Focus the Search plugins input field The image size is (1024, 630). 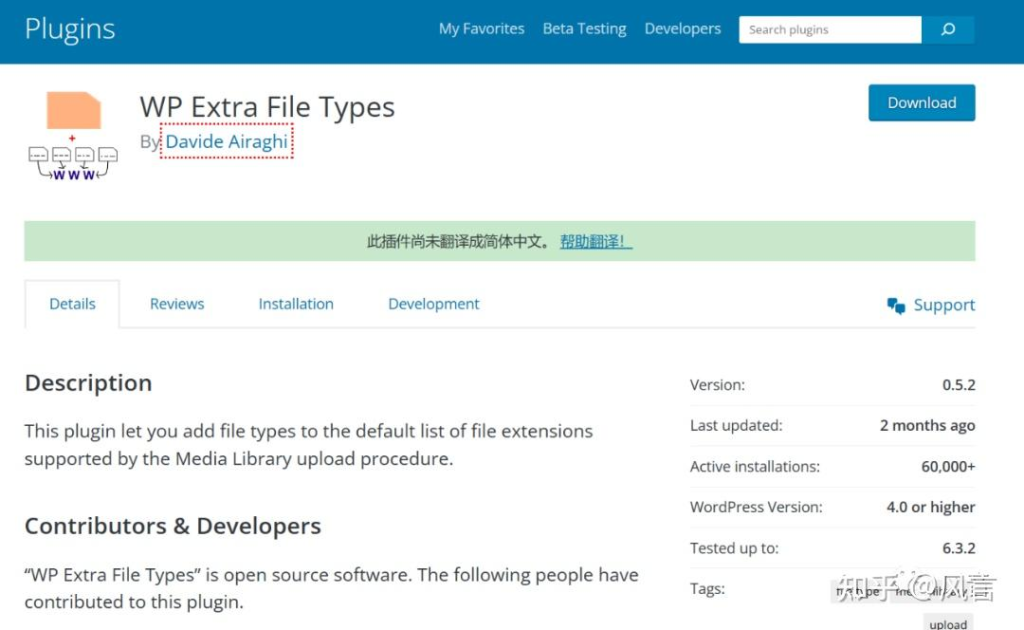(829, 30)
